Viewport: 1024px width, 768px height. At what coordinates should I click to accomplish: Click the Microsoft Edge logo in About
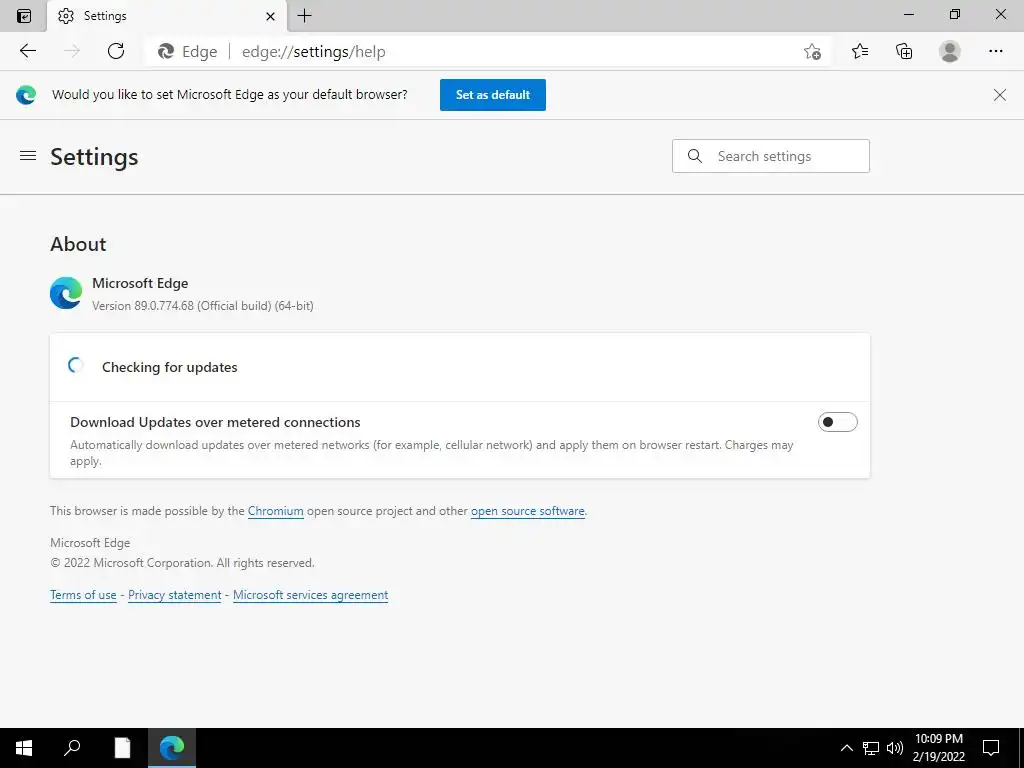click(66, 293)
